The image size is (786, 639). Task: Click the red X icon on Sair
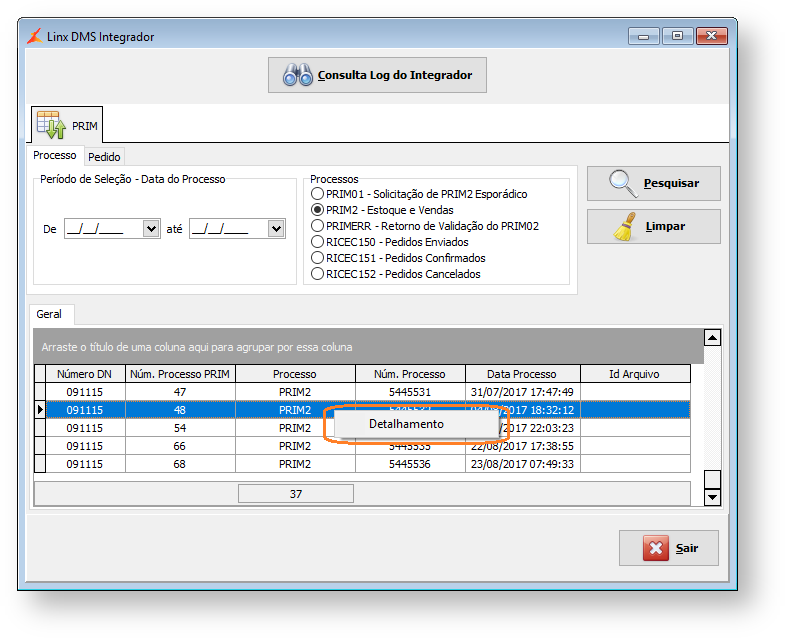tap(656, 548)
